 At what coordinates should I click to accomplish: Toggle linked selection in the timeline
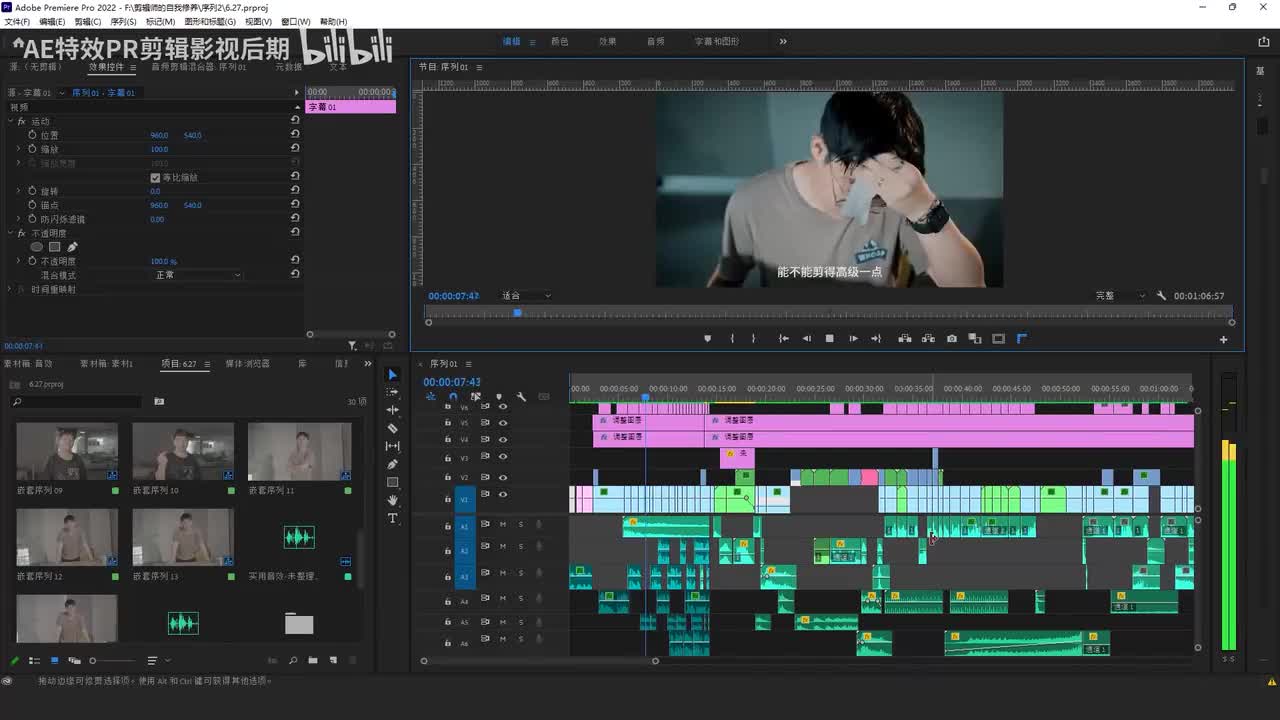pyautogui.click(x=476, y=397)
